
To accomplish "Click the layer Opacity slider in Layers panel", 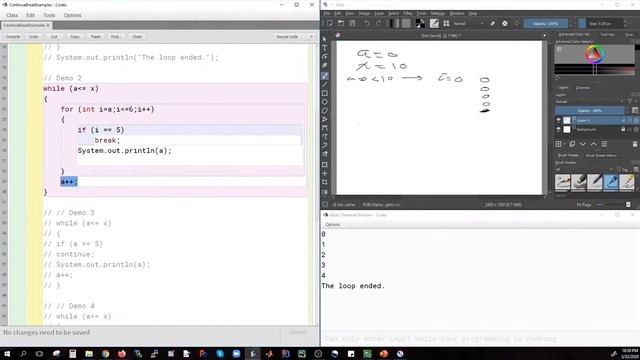I will pyautogui.click(x=589, y=111).
